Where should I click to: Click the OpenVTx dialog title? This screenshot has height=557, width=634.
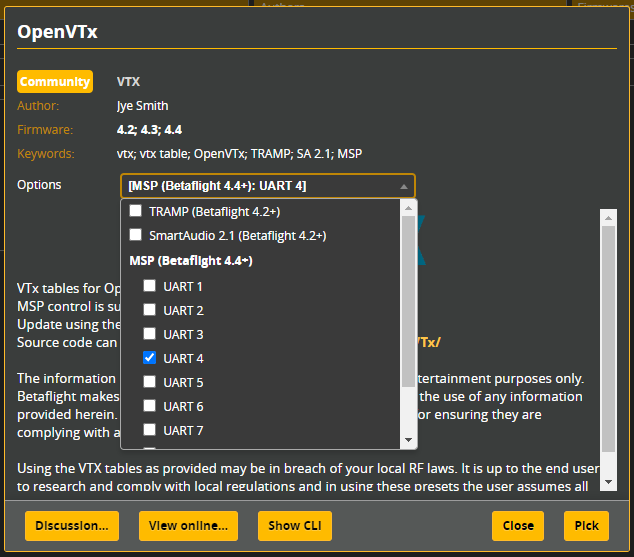coord(57,32)
